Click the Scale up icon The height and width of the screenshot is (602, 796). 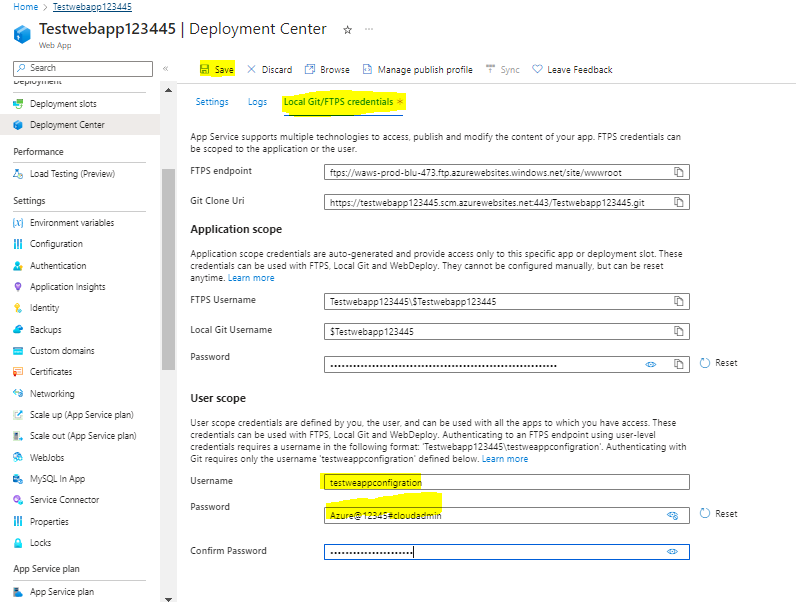point(18,415)
